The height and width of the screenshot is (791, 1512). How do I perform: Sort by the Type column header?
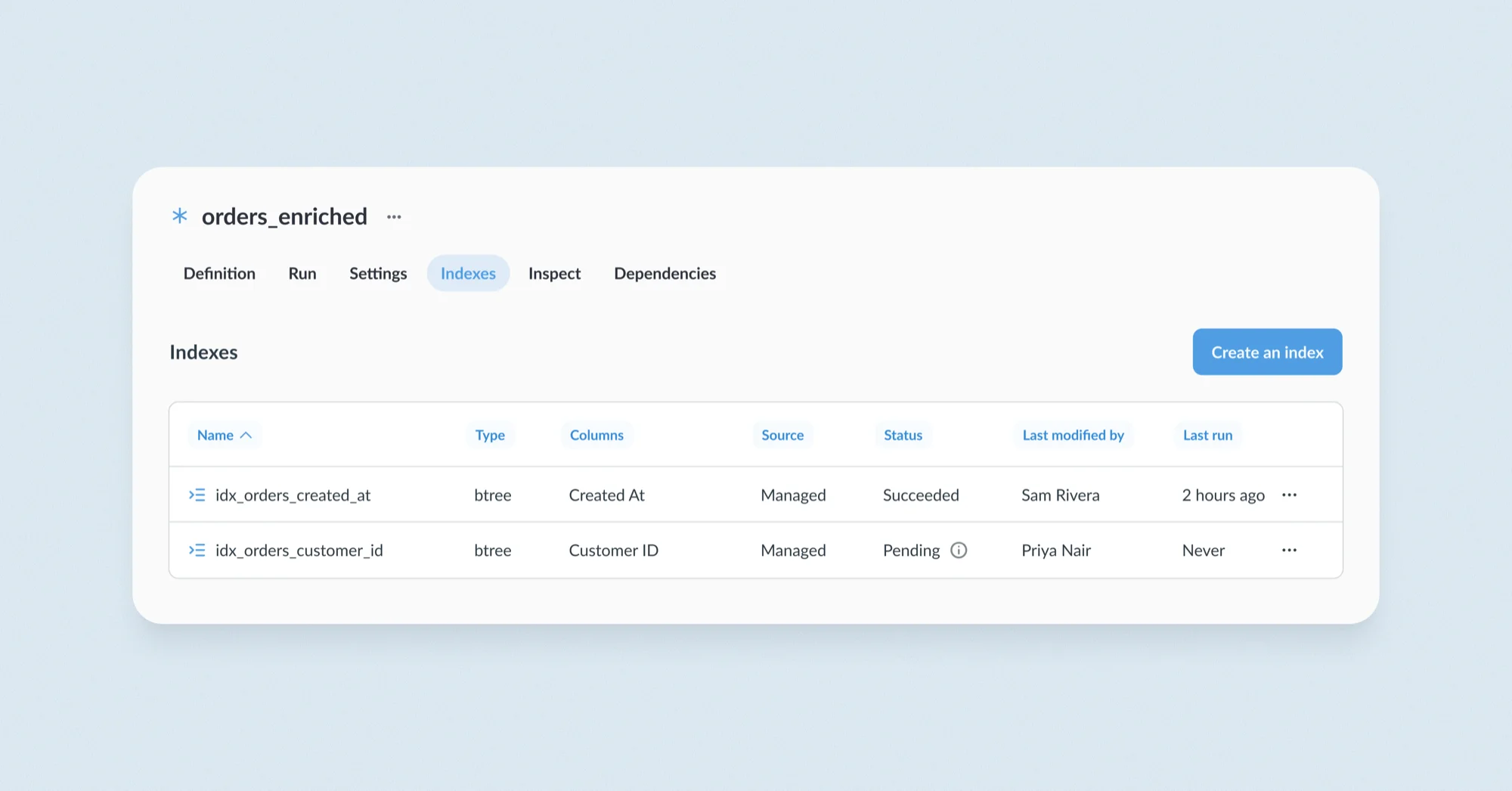click(x=490, y=435)
